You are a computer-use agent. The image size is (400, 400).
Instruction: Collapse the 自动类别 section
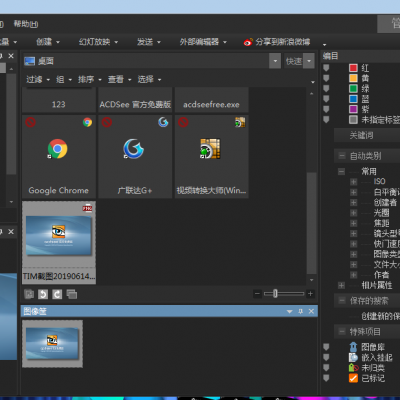coord(342,156)
